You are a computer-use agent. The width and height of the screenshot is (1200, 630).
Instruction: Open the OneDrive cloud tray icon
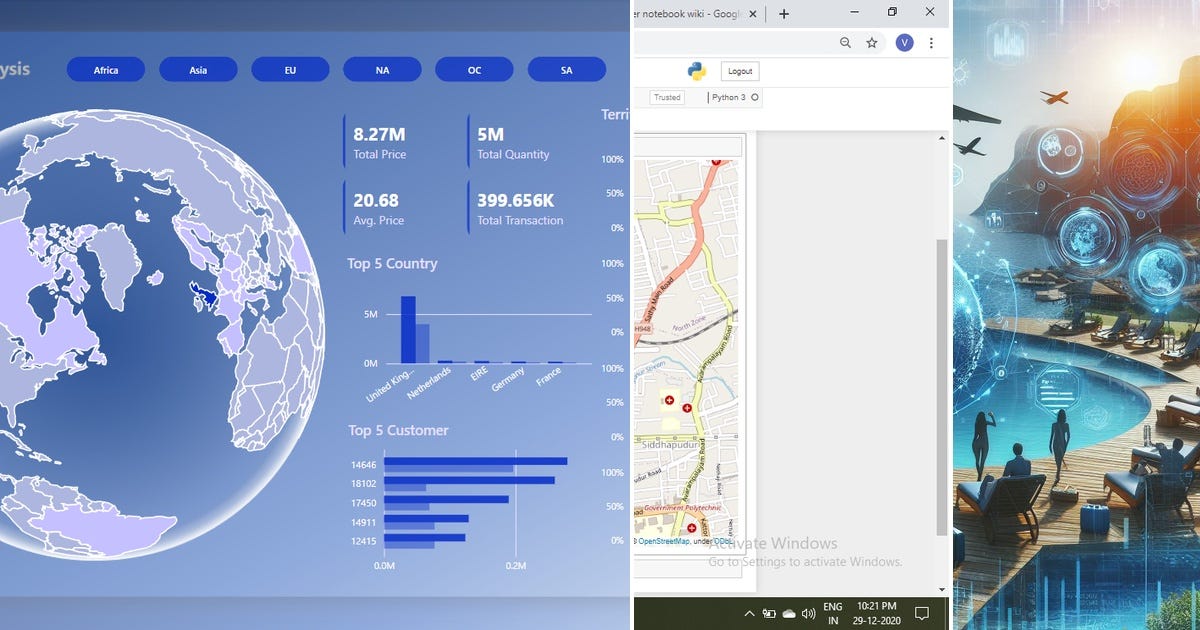(x=789, y=613)
